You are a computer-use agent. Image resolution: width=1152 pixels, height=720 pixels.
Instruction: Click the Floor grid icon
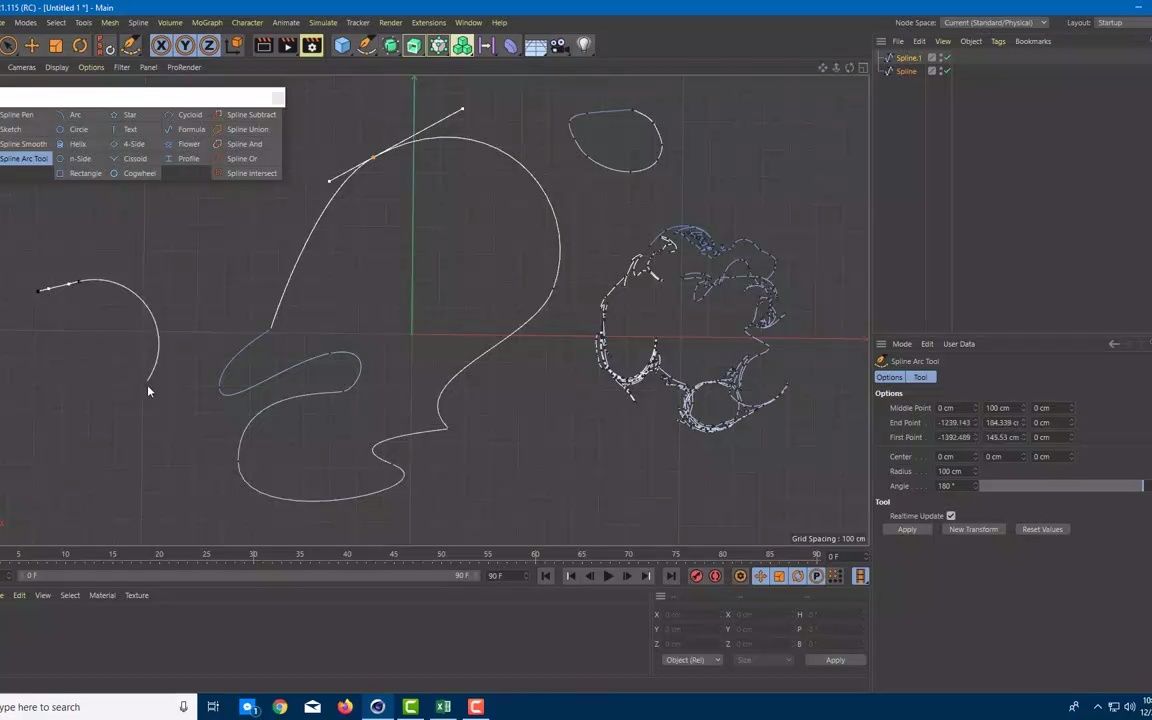click(536, 47)
